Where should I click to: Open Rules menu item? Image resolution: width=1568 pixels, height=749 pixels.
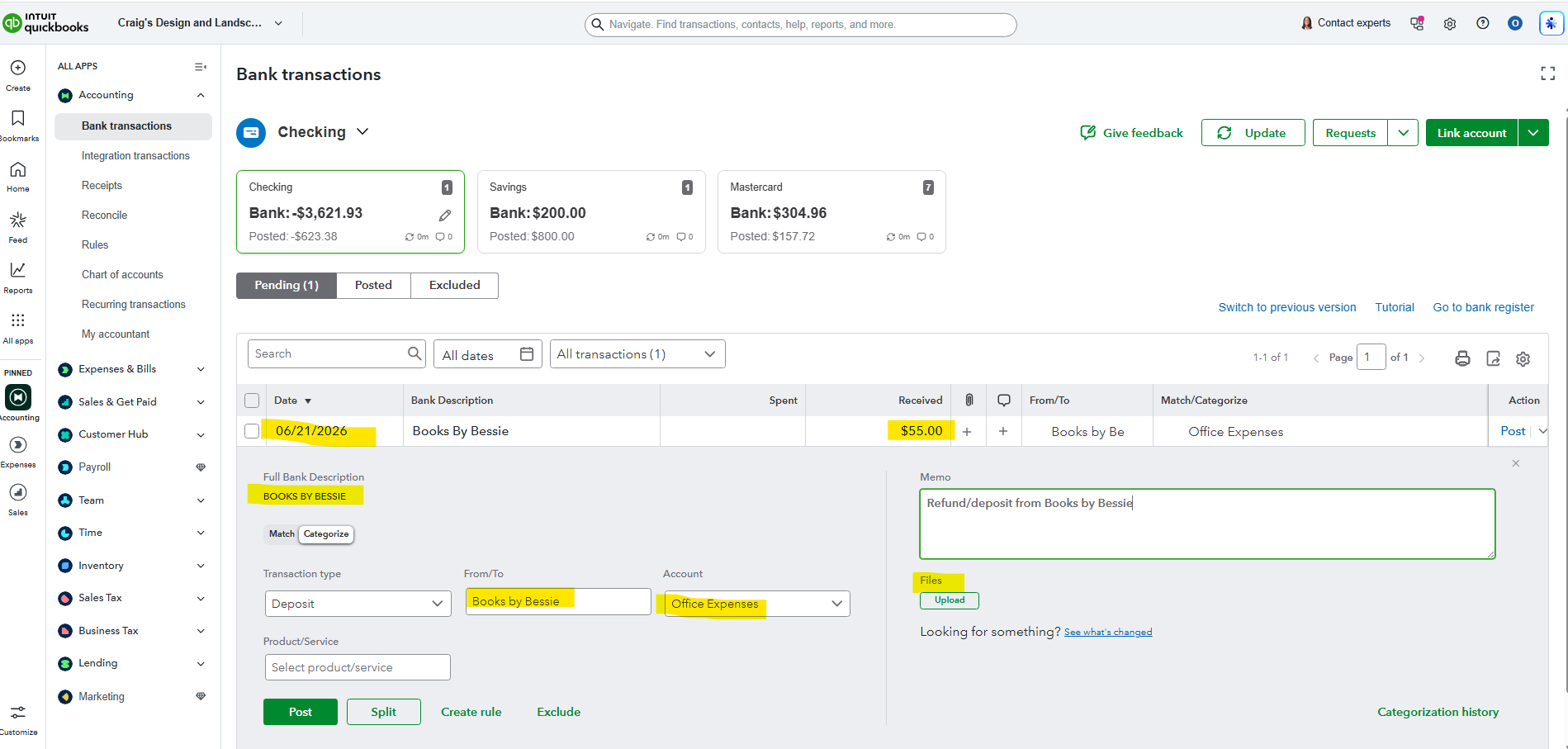95,245
